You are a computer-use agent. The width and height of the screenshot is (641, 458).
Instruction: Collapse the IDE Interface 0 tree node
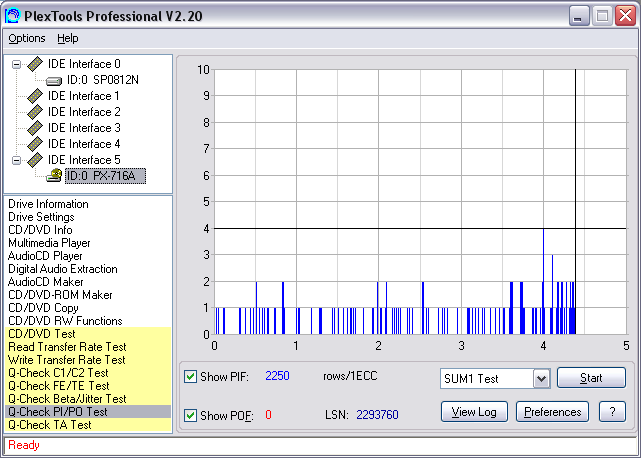16,64
